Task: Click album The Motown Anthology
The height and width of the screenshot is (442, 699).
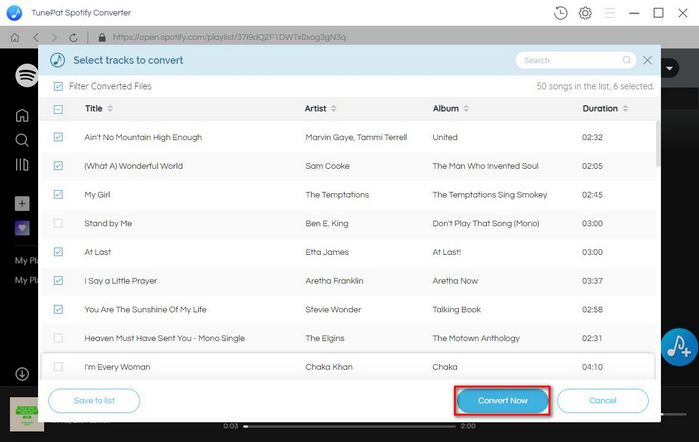Action: point(476,338)
